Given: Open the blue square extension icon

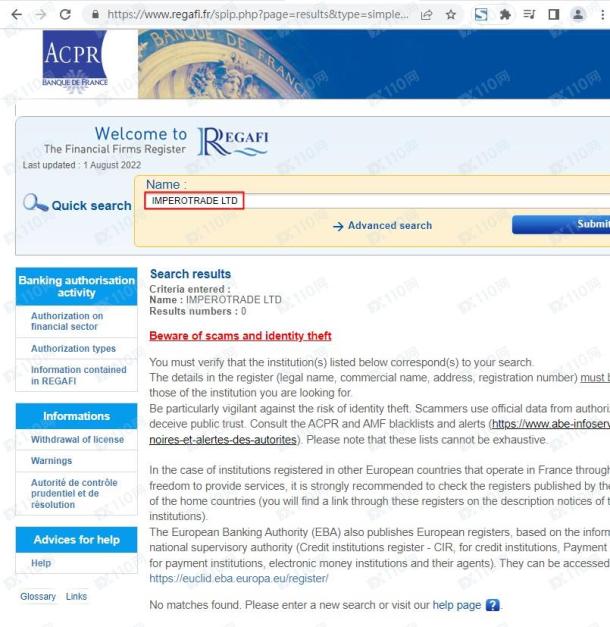Looking at the screenshot, I should tap(481, 15).
